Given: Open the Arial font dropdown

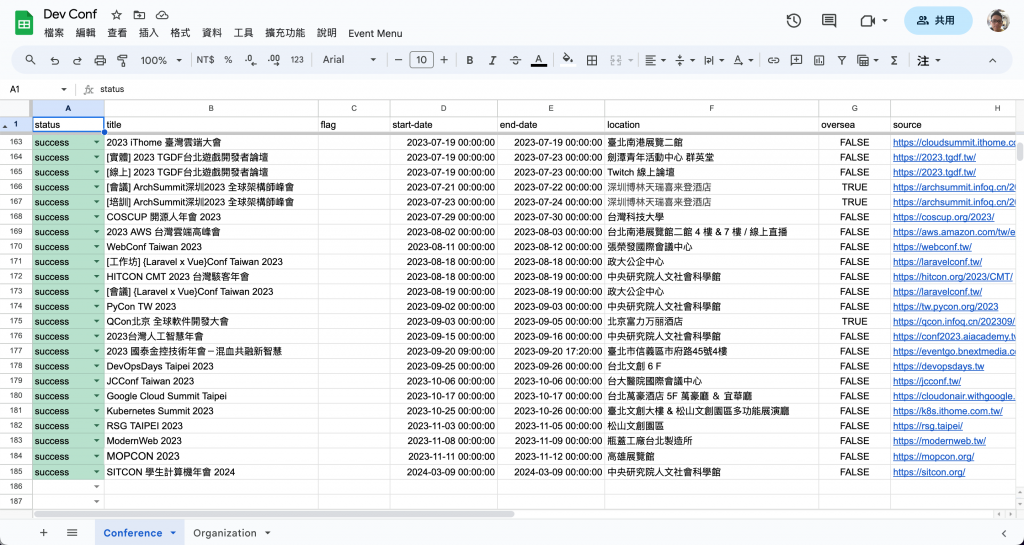Looking at the screenshot, I should point(349,60).
